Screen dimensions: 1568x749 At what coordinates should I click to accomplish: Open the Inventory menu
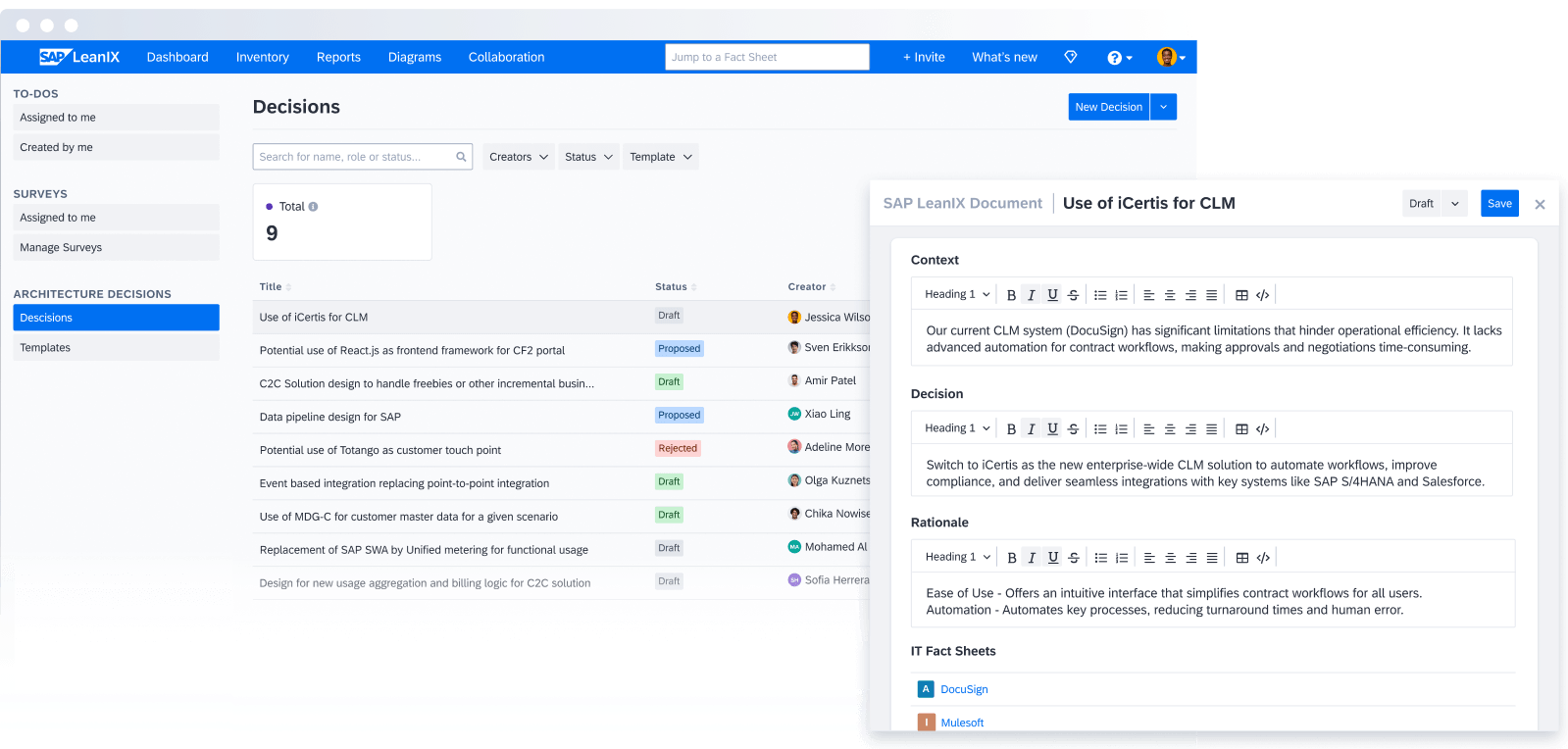point(263,57)
